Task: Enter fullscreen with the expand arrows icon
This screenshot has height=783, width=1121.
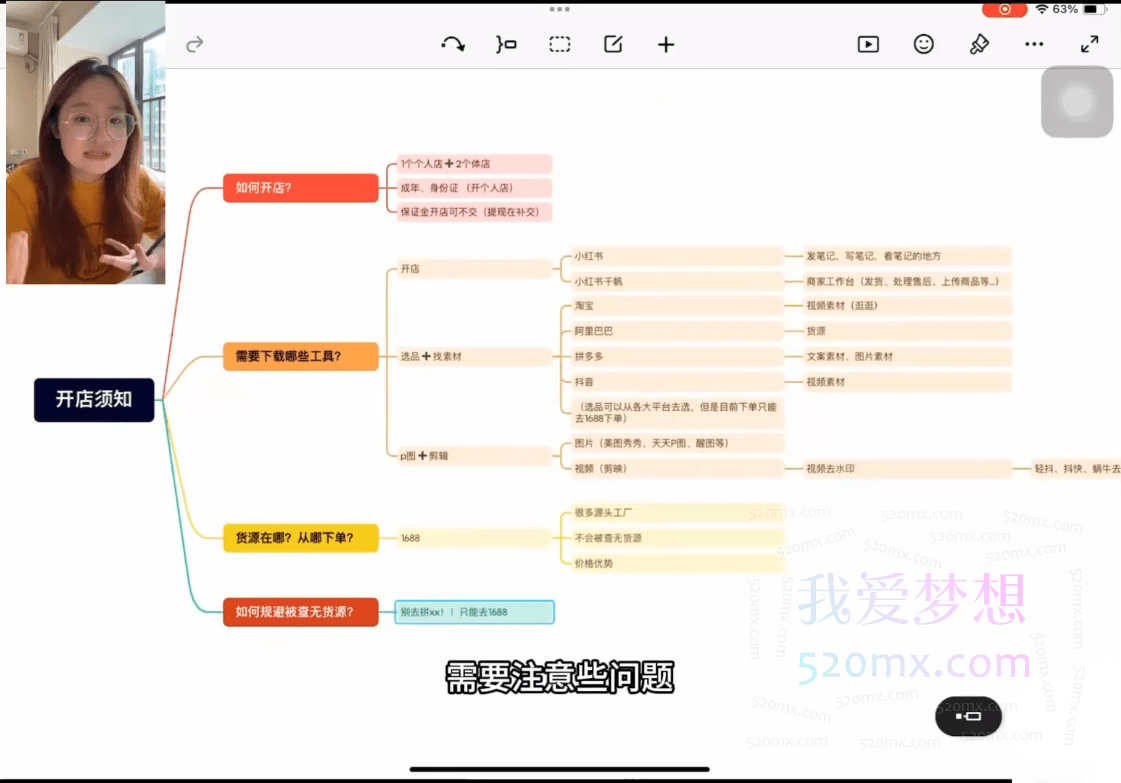Action: click(x=1089, y=44)
